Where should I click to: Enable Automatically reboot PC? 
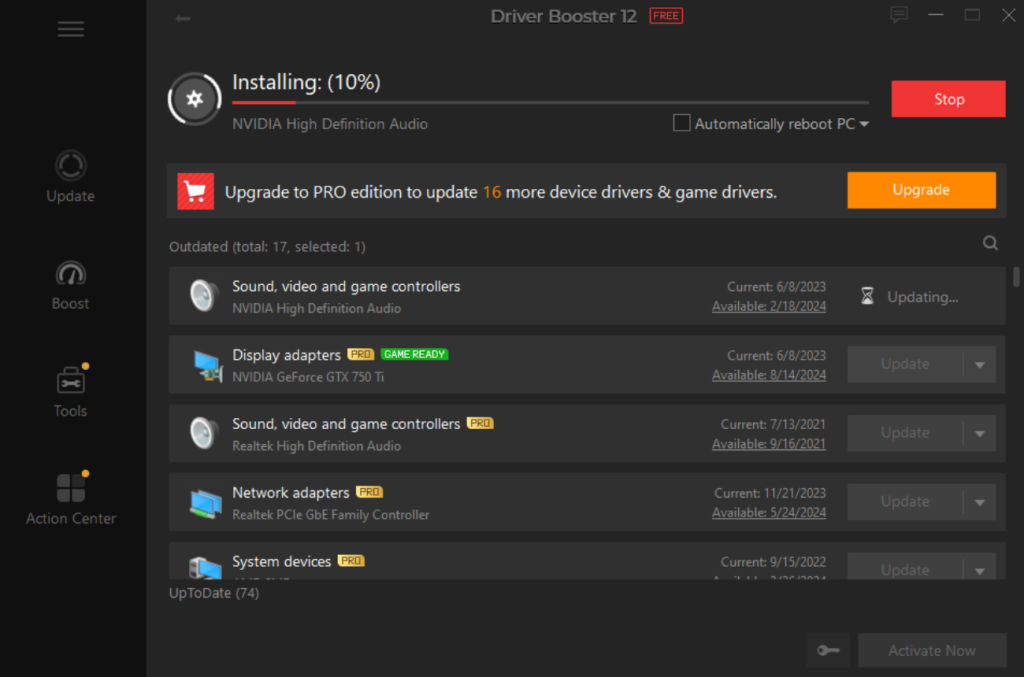tap(681, 124)
